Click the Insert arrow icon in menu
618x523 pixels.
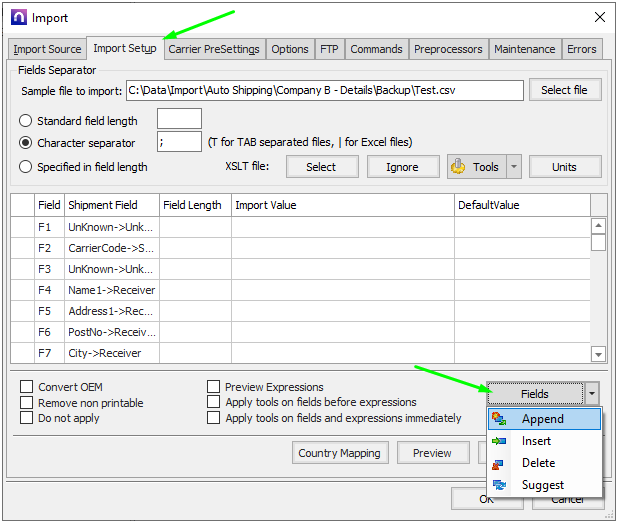coord(500,441)
